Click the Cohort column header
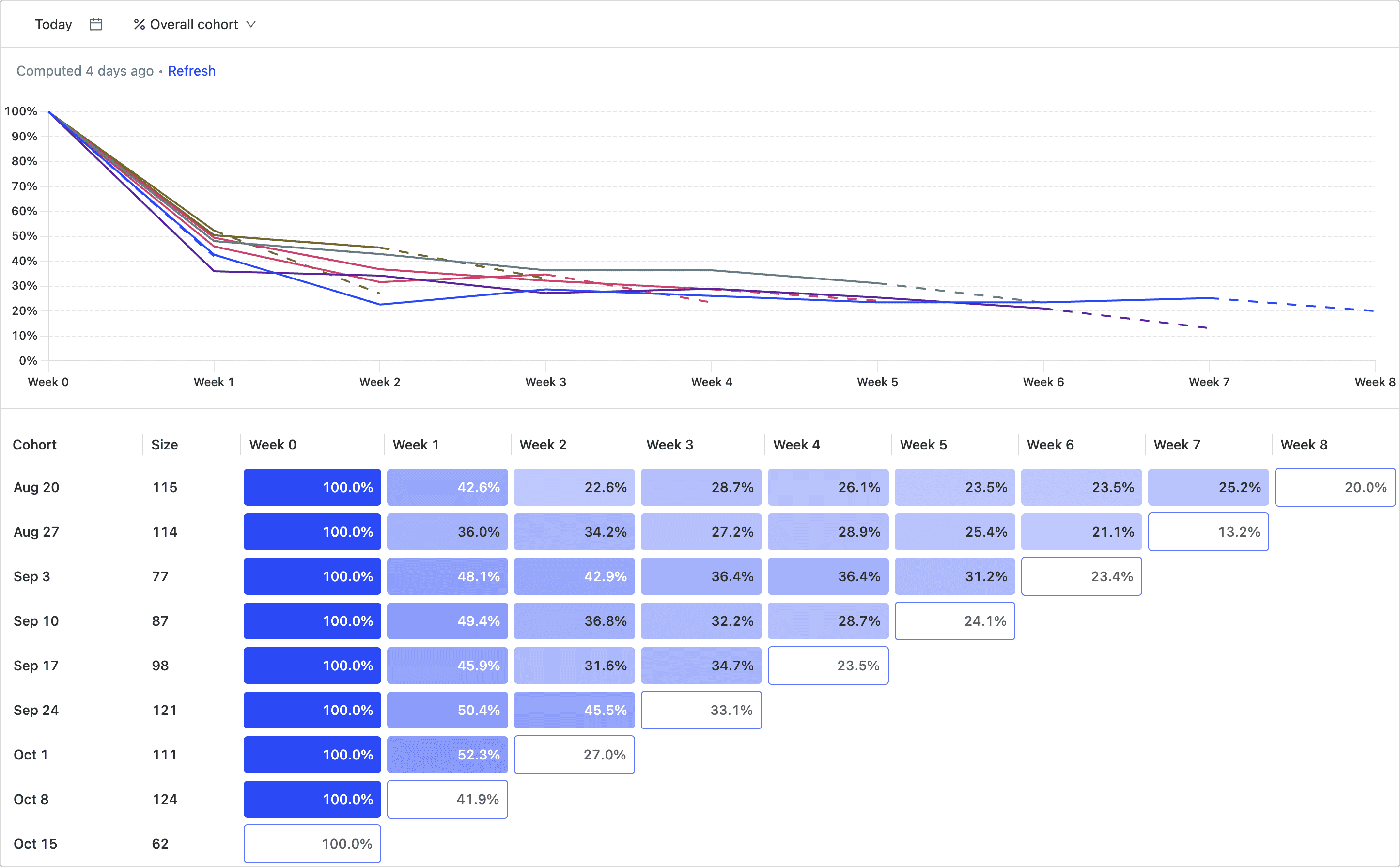This screenshot has width=1400, height=867. 34,444
